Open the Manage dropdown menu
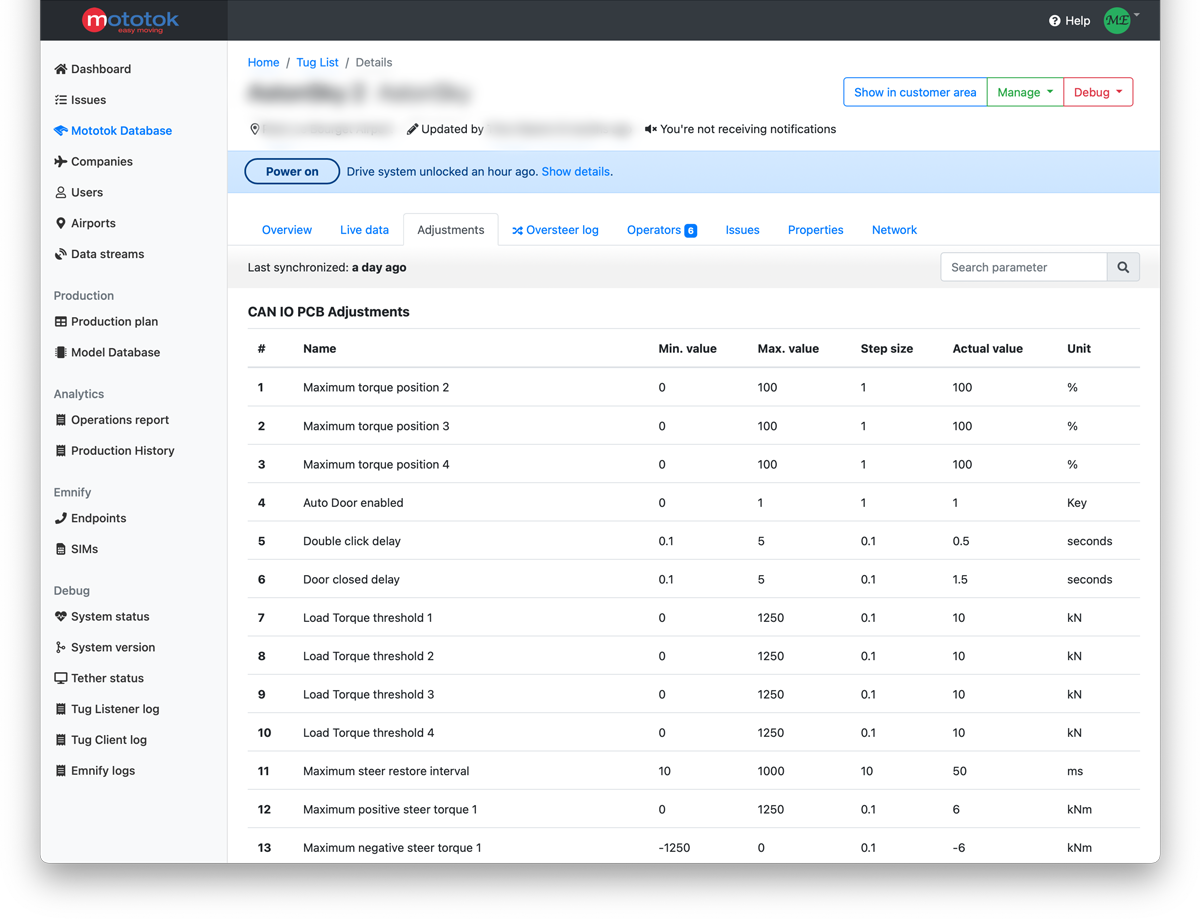This screenshot has width=1200, height=919. pos(1025,92)
